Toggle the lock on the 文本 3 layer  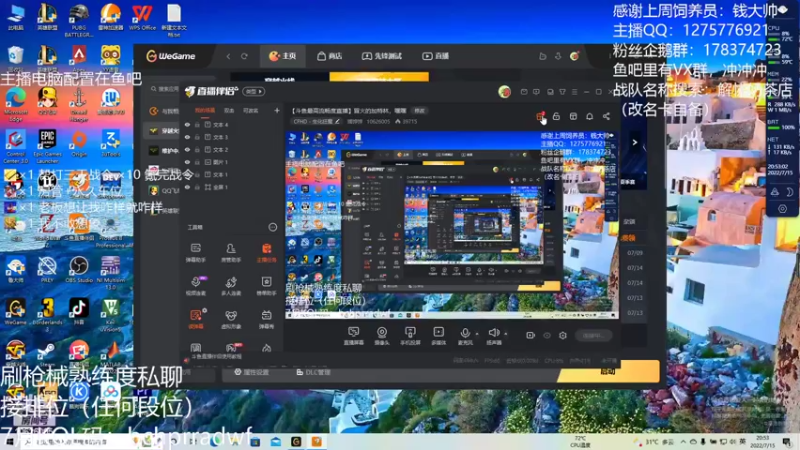[x=197, y=137]
